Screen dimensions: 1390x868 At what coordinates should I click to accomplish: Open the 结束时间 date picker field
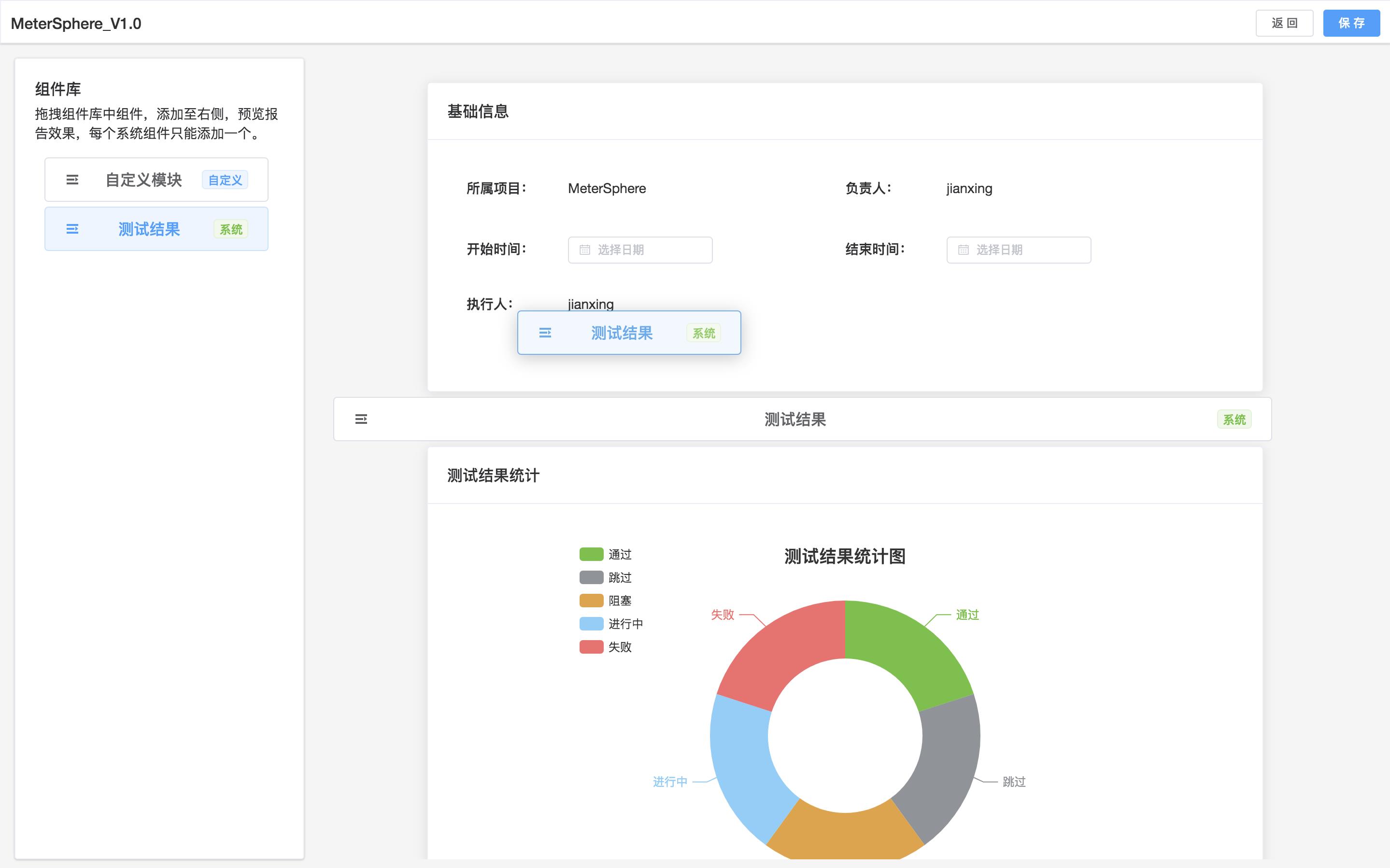[1019, 250]
